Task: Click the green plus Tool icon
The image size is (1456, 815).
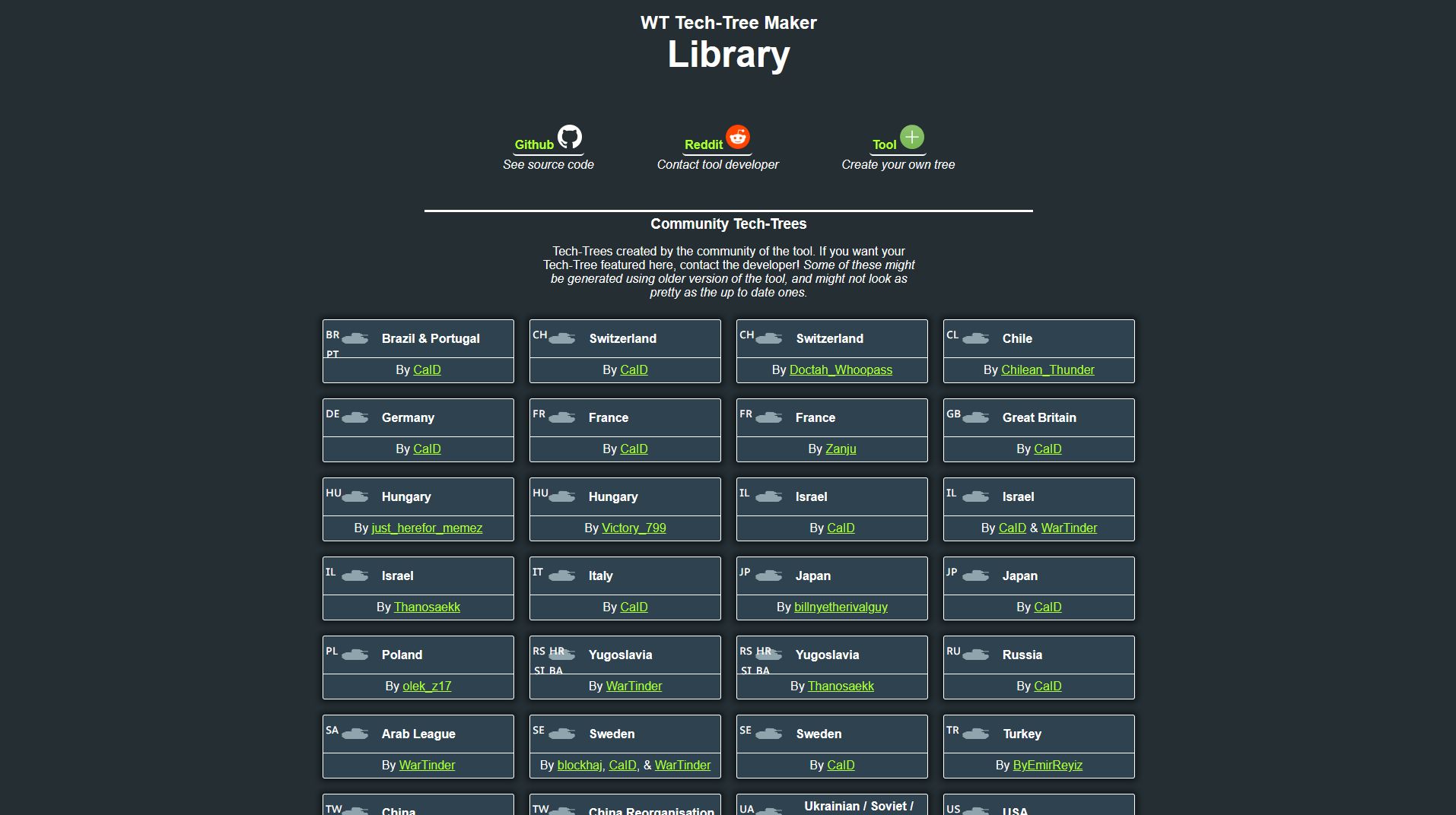Action: click(x=911, y=137)
